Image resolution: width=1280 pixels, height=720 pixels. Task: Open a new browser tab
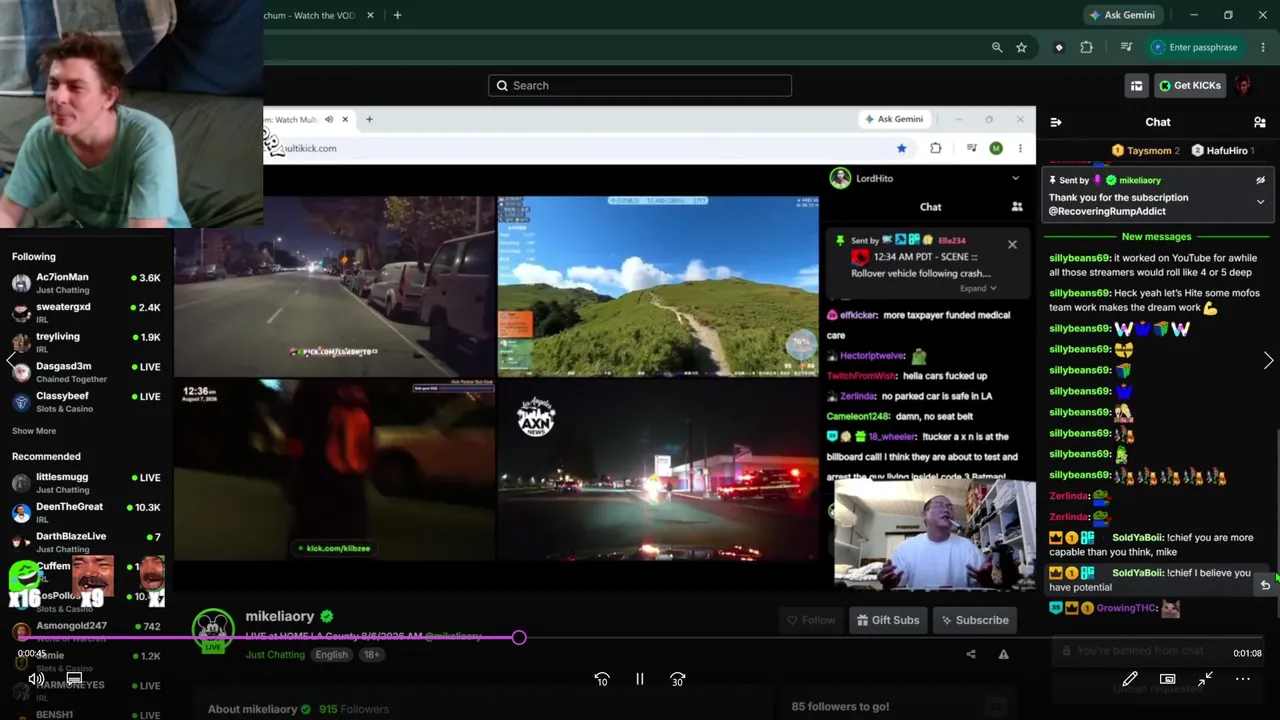point(397,15)
